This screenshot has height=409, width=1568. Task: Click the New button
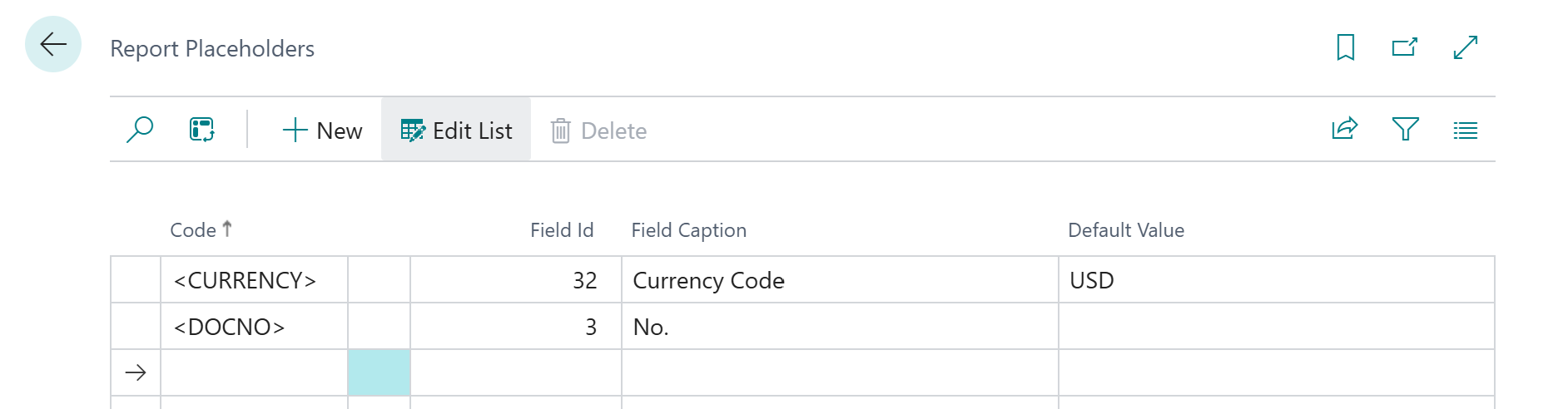[x=323, y=131]
